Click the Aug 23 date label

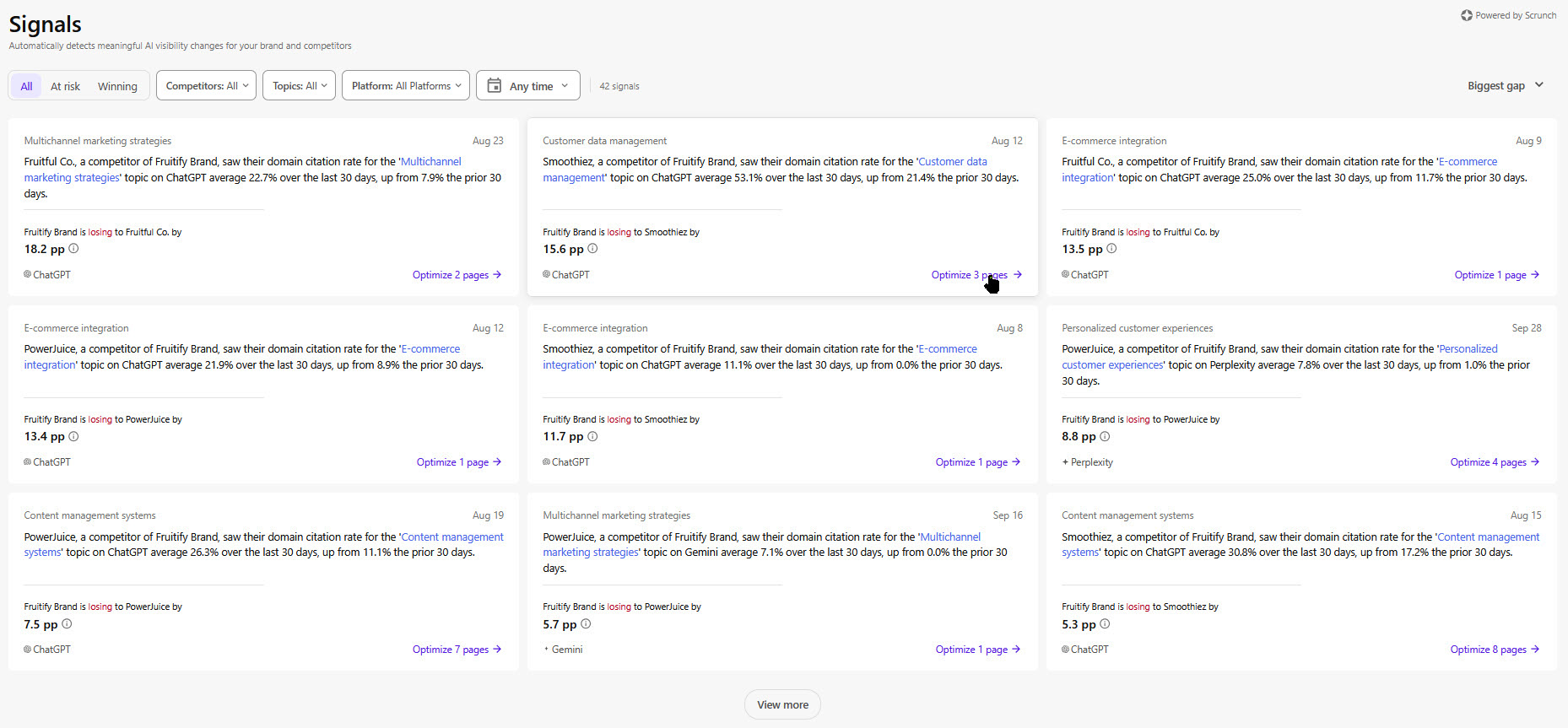[x=488, y=141]
